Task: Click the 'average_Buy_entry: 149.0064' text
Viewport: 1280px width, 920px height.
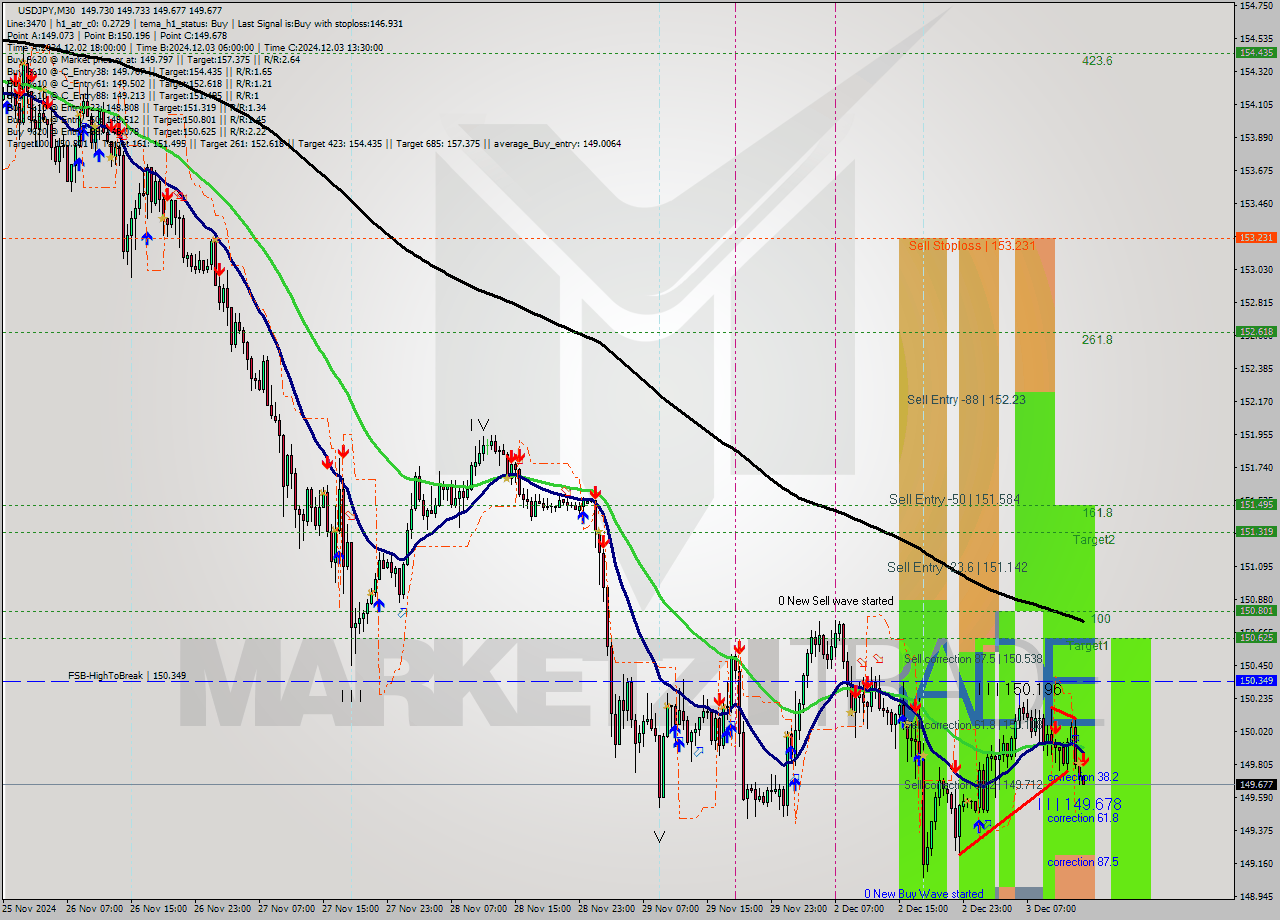Action: (556, 144)
